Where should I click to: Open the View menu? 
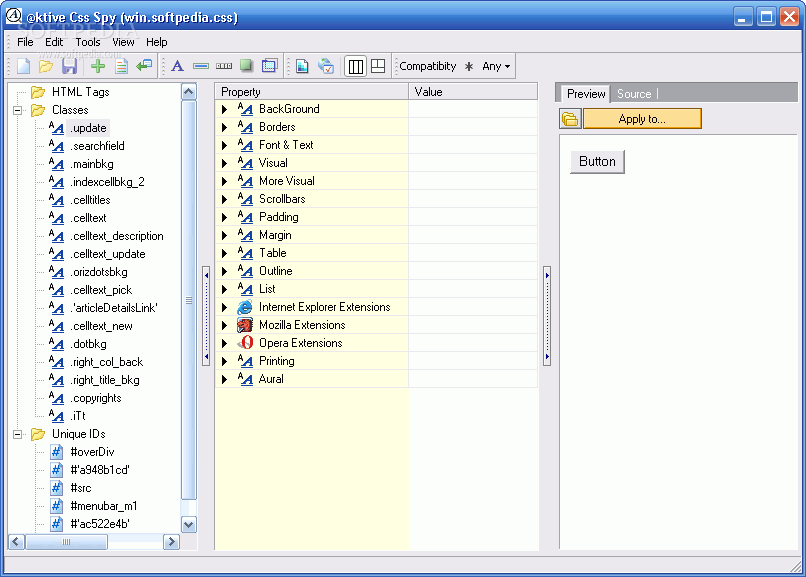coord(123,42)
